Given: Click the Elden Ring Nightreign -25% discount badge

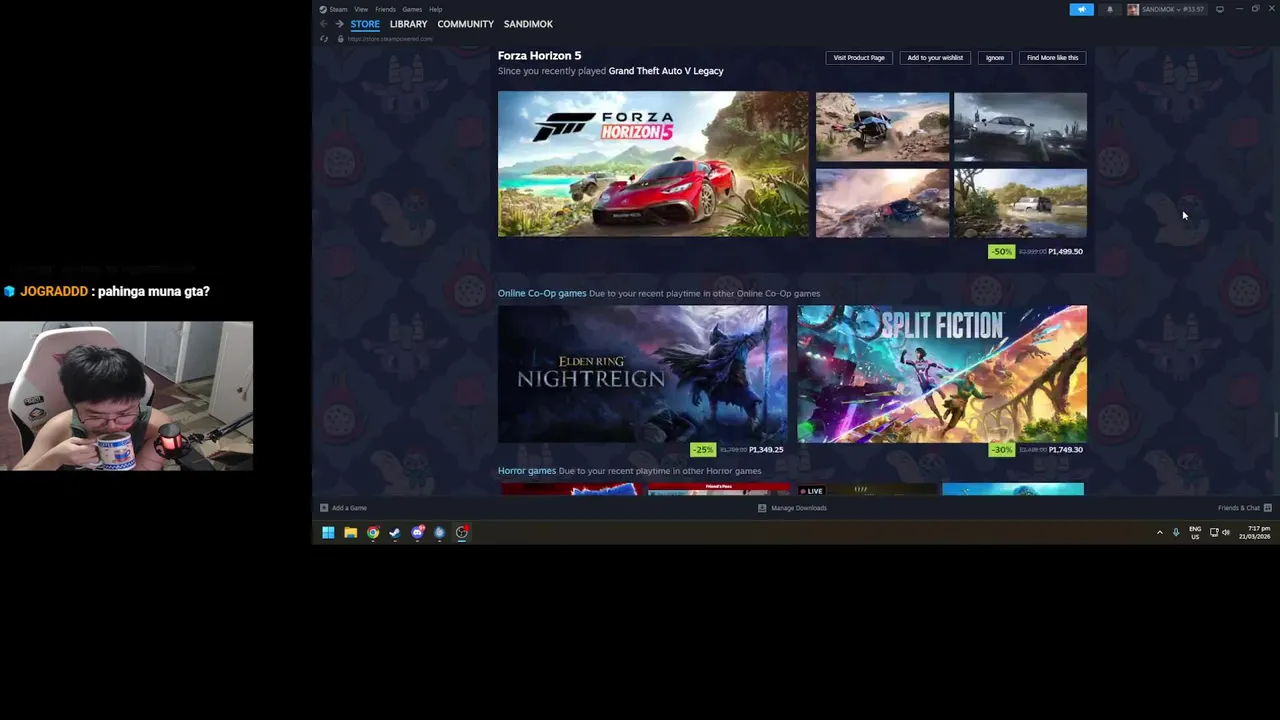Looking at the screenshot, I should click(x=703, y=450).
